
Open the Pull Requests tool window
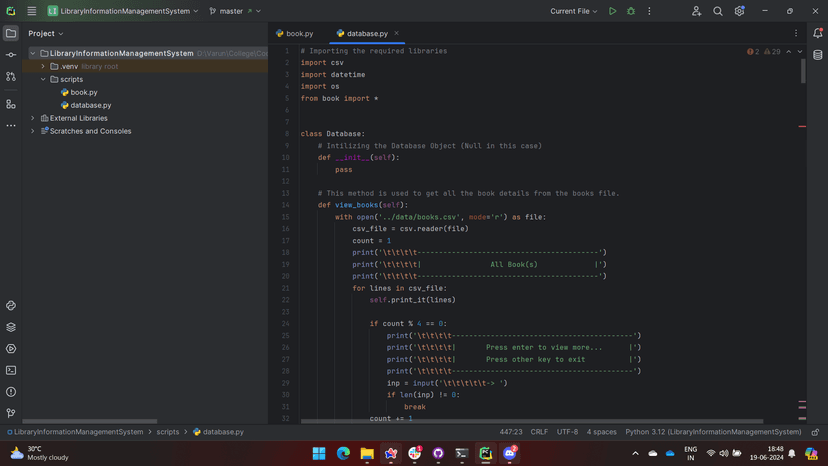pos(11,77)
